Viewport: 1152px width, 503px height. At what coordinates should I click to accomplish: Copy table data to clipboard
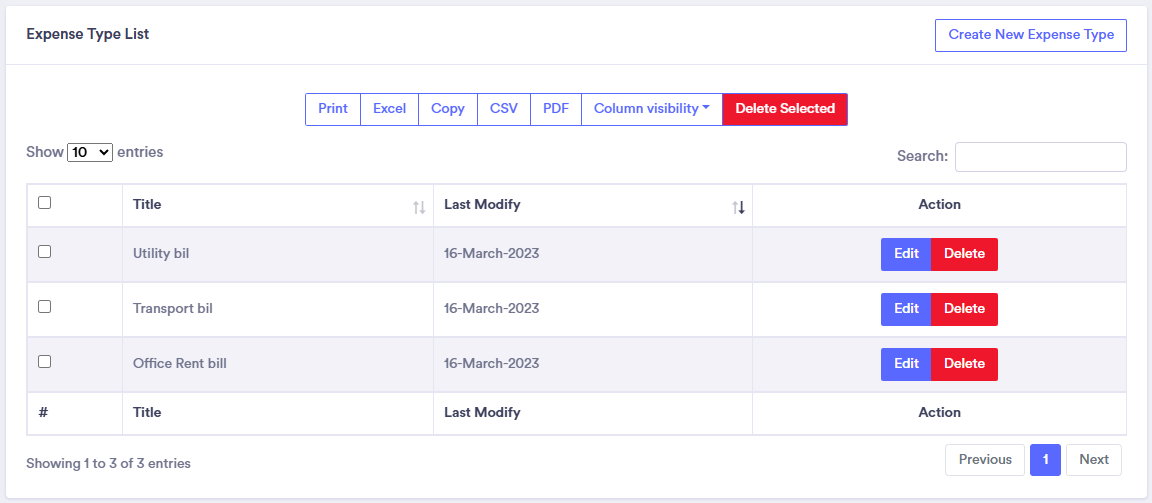coord(448,109)
